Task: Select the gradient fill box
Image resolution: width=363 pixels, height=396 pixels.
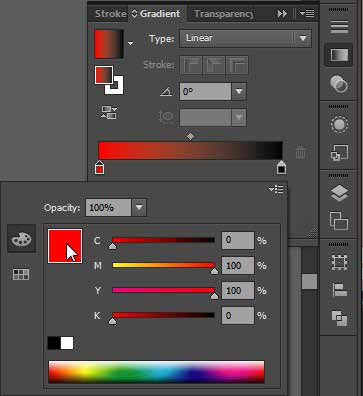Action: click(x=104, y=75)
